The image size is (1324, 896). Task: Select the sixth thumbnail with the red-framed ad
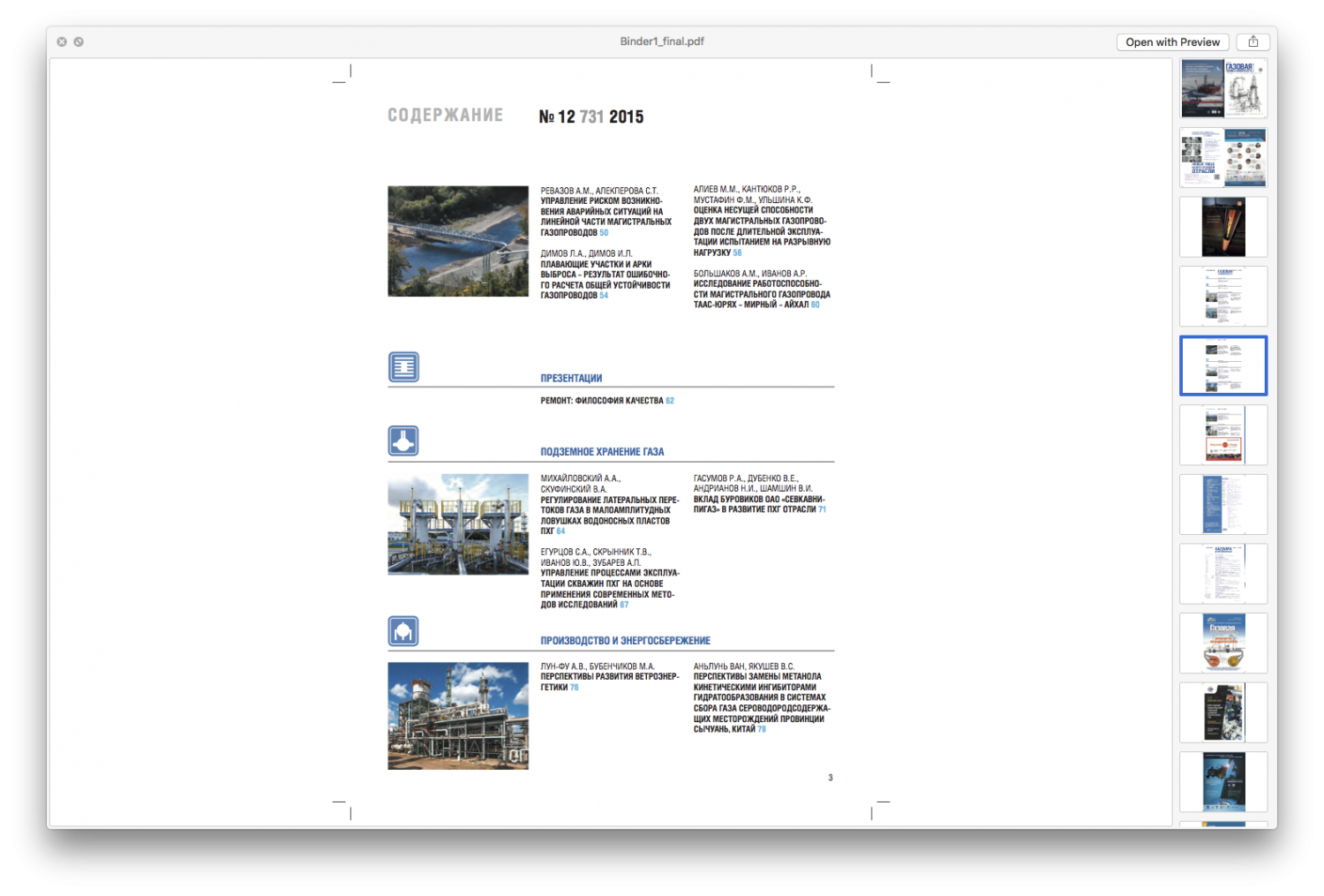(x=1223, y=435)
